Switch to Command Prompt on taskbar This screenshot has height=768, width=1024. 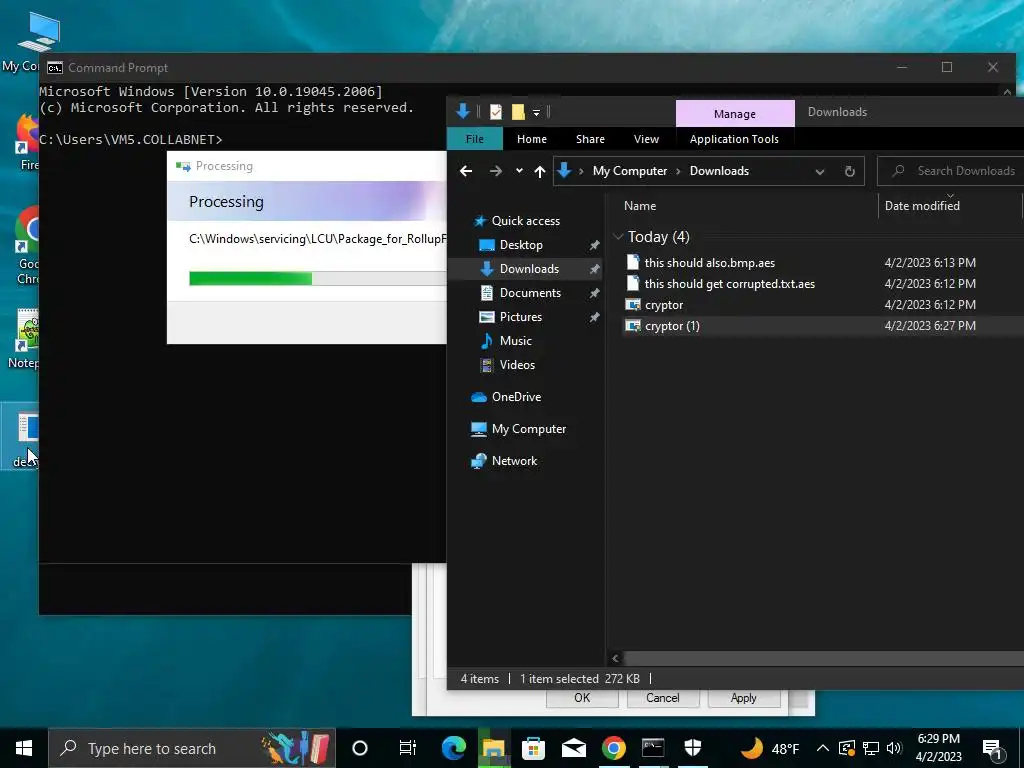[653, 748]
